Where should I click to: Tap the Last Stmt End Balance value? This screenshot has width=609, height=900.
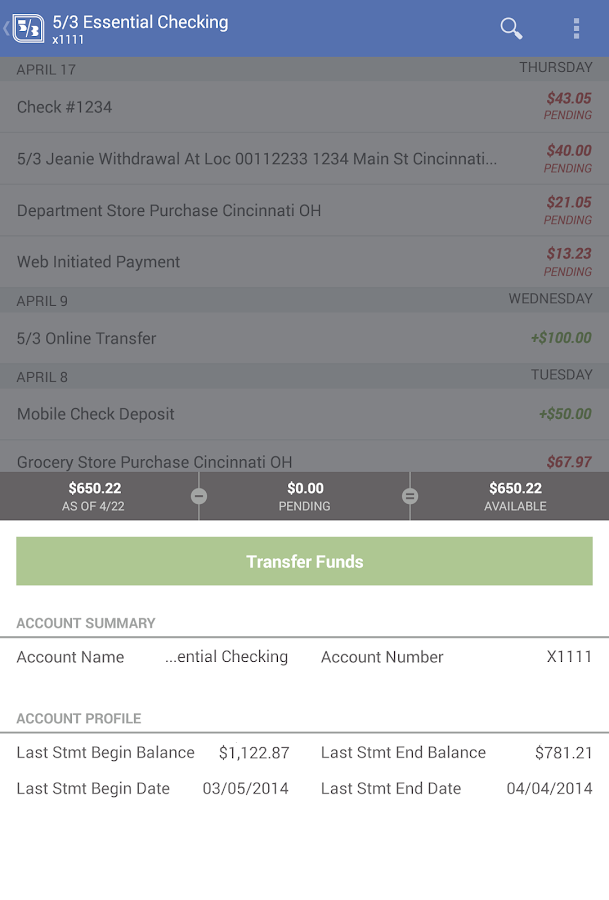click(x=563, y=753)
